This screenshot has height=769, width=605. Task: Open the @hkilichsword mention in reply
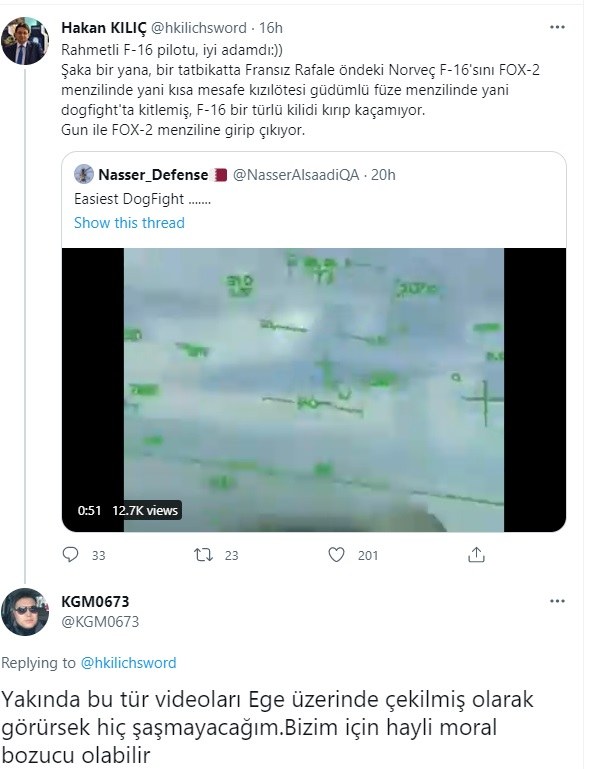[x=127, y=662]
